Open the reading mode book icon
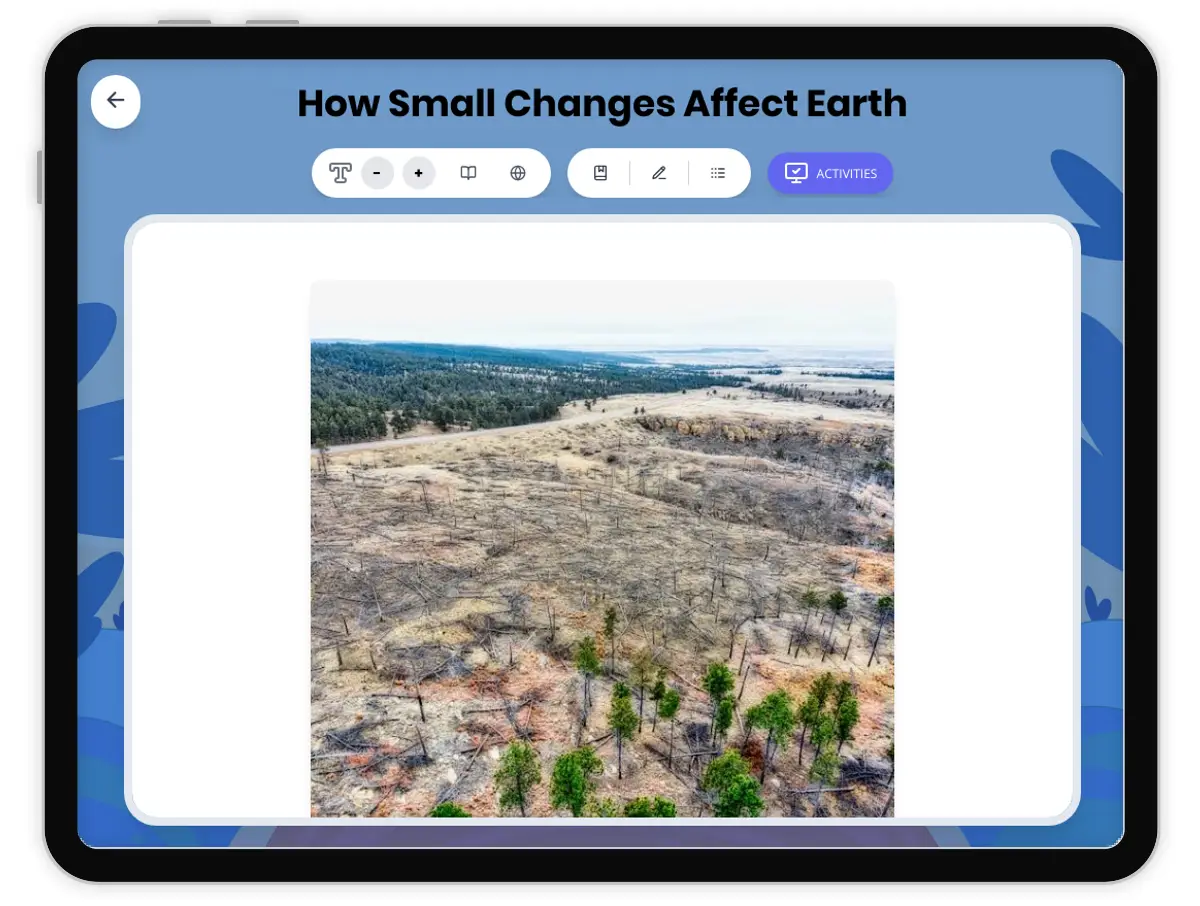This screenshot has height=906, width=1200. pyautogui.click(x=468, y=173)
